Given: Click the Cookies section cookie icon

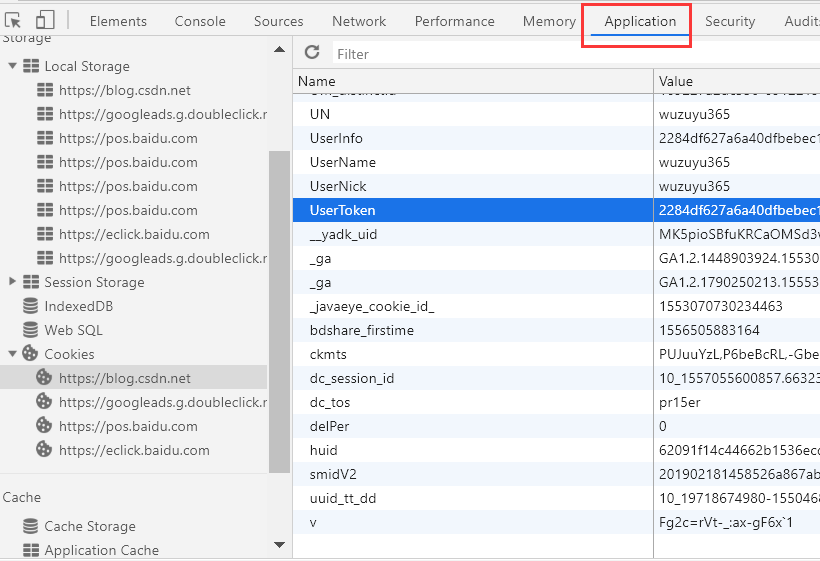Looking at the screenshot, I should [30, 353].
